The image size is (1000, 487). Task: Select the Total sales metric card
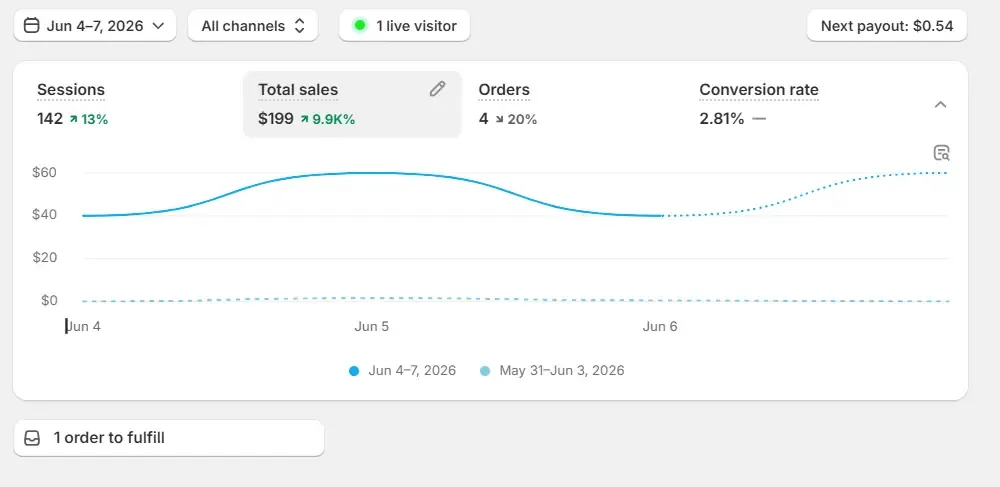(352, 104)
